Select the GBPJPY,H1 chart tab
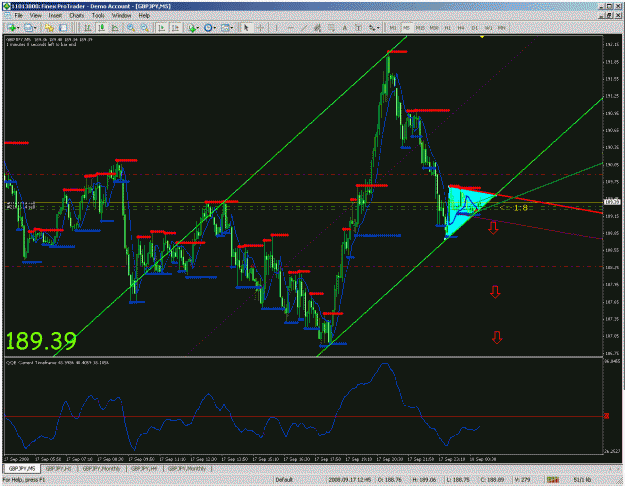 coord(59,468)
